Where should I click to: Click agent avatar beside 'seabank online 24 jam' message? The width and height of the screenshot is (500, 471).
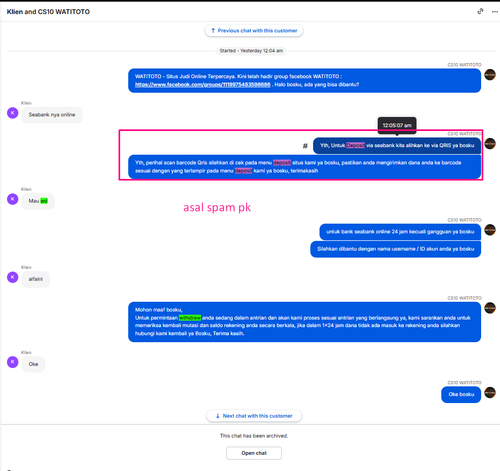490,230
